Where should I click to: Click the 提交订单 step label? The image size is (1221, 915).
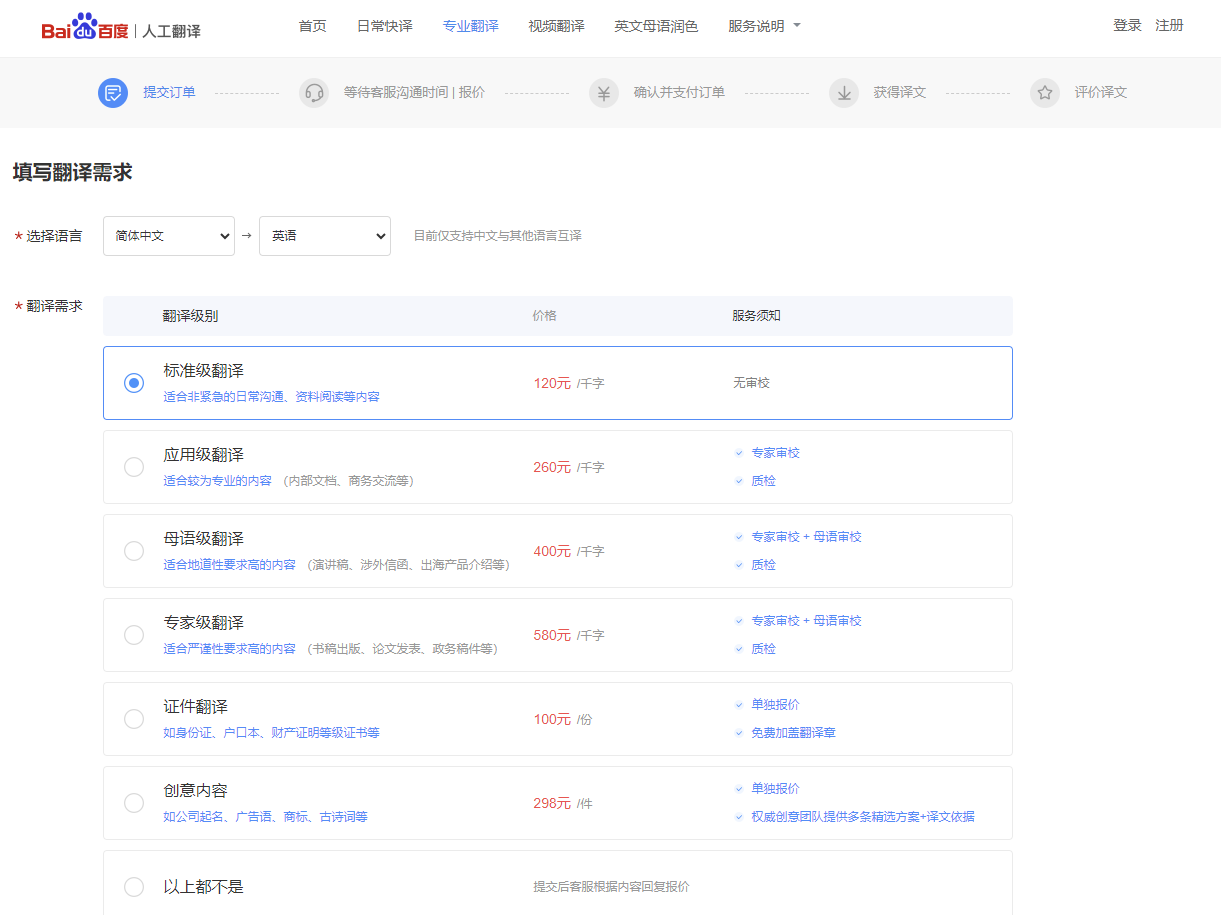tap(169, 92)
